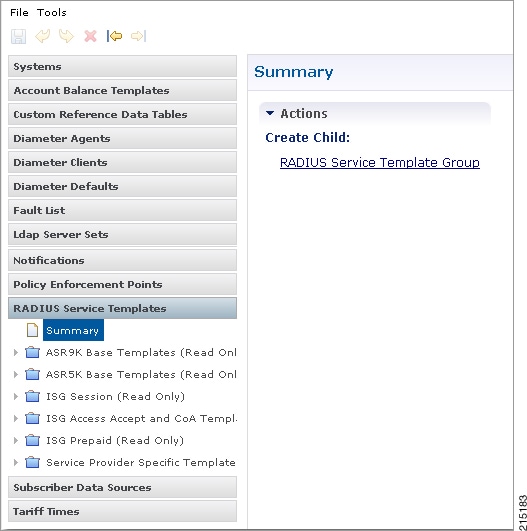Click the red X delete icon

click(90, 36)
